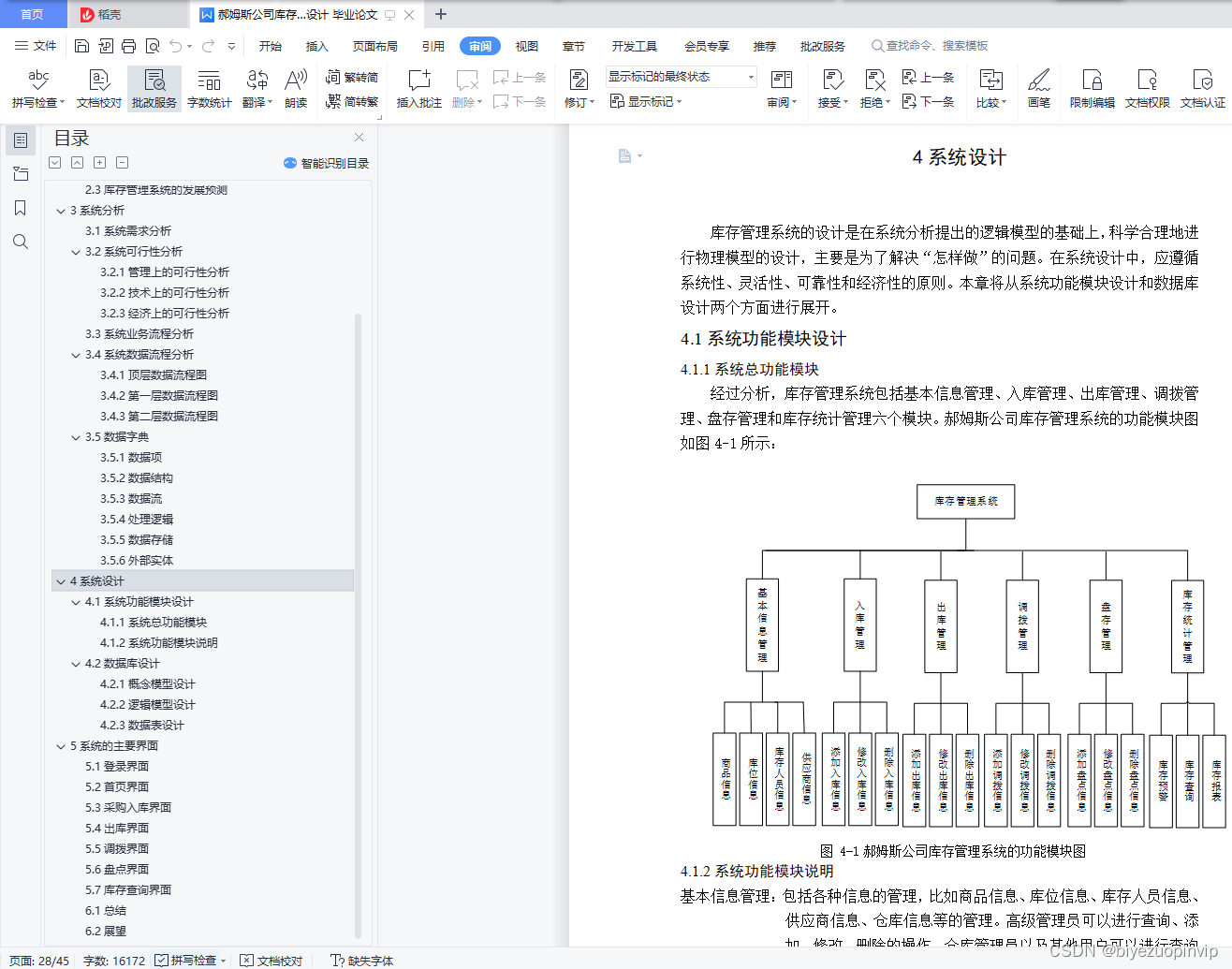Open compare documents (比较)
Screen dimensions: 1232x969
(x=990, y=89)
